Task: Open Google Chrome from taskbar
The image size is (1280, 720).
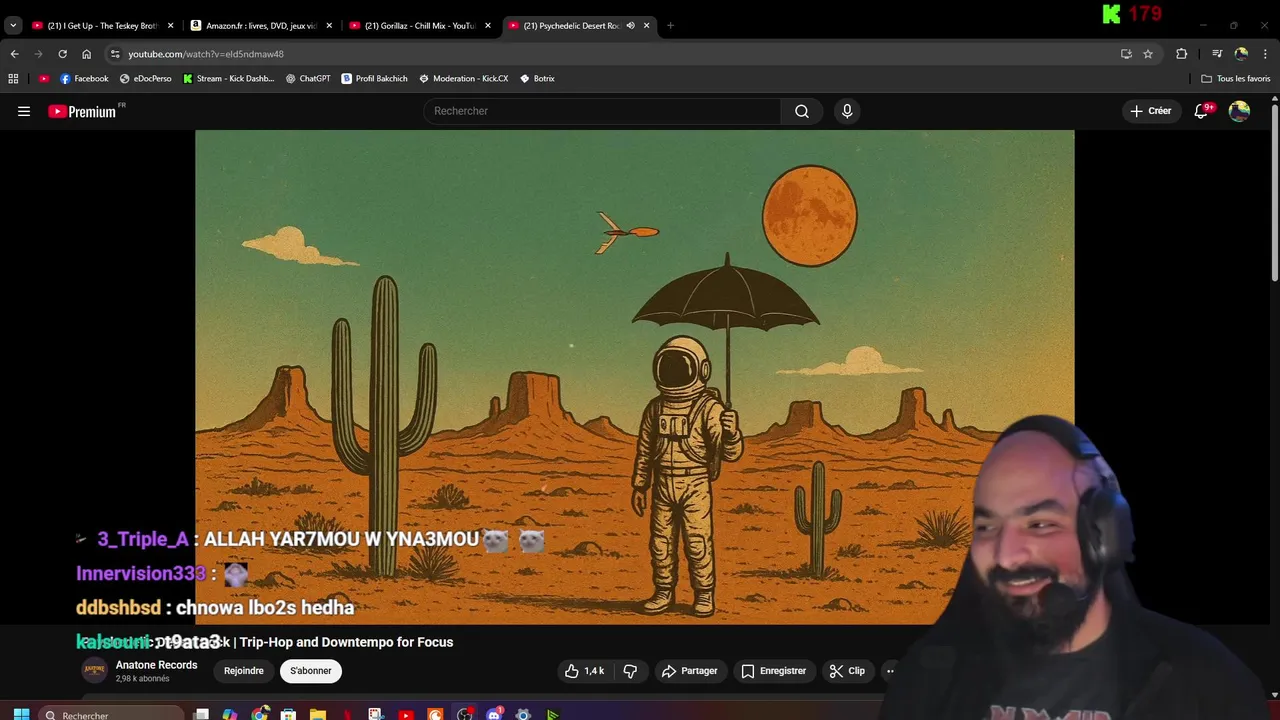Action: pyautogui.click(x=260, y=714)
